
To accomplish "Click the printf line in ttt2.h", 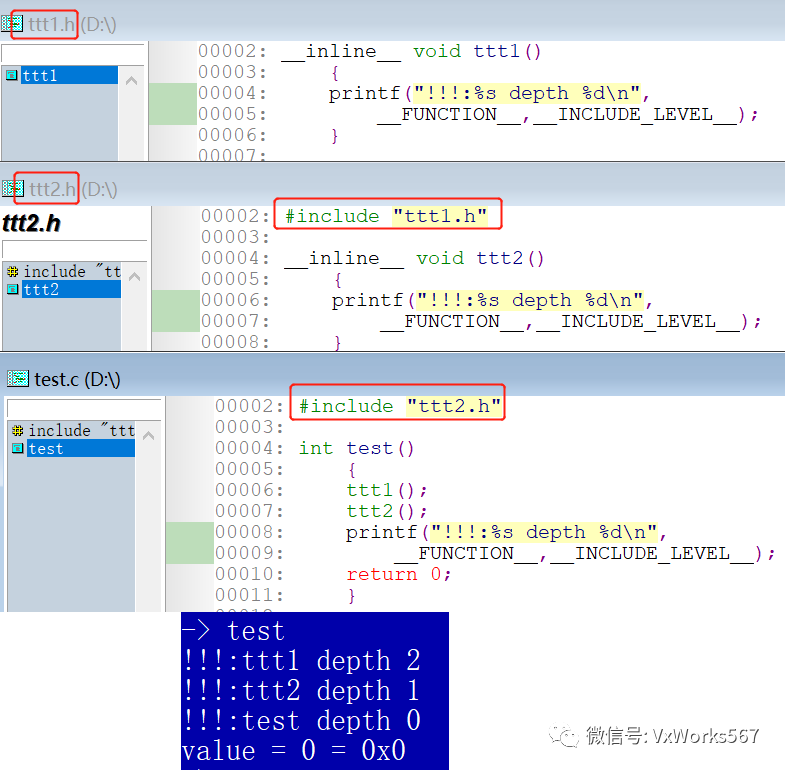I will (x=492, y=300).
